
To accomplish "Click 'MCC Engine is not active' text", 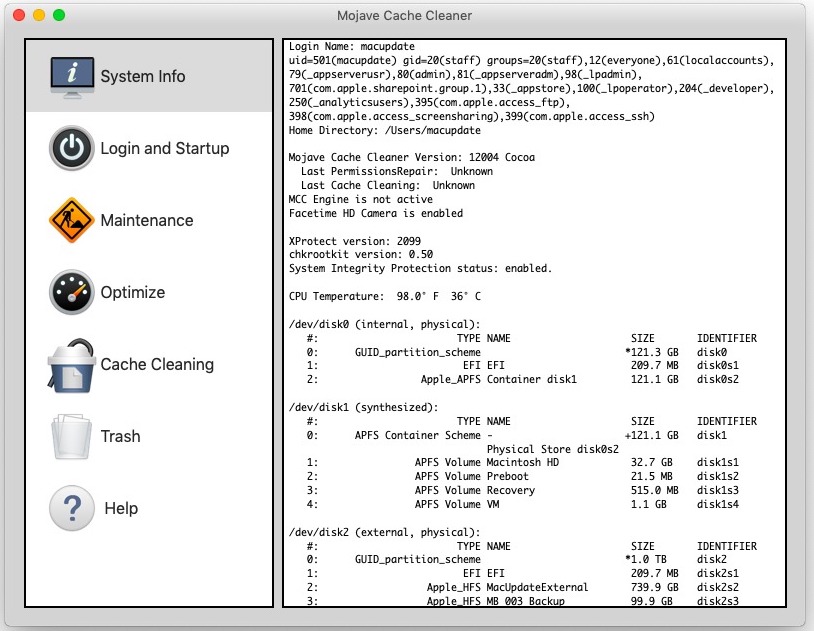I will click(x=360, y=199).
